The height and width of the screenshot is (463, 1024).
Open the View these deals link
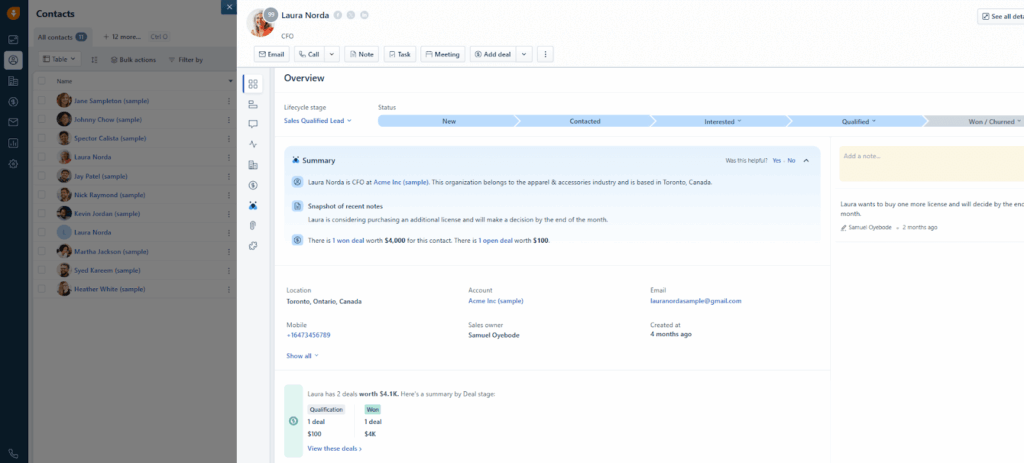point(334,449)
